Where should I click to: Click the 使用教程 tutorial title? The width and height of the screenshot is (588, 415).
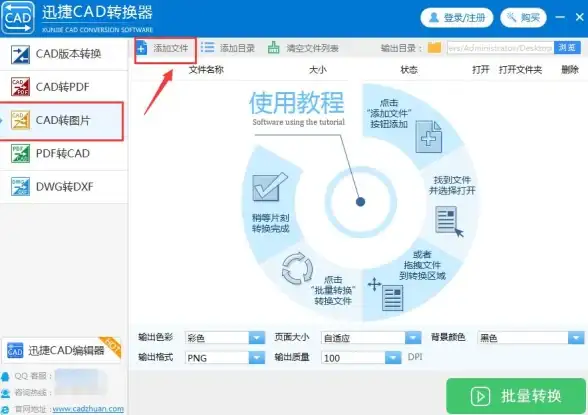pos(297,102)
